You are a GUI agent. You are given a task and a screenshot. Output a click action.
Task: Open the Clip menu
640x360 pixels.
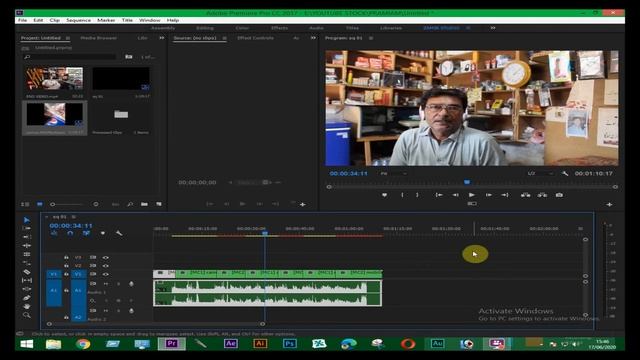[x=55, y=20]
